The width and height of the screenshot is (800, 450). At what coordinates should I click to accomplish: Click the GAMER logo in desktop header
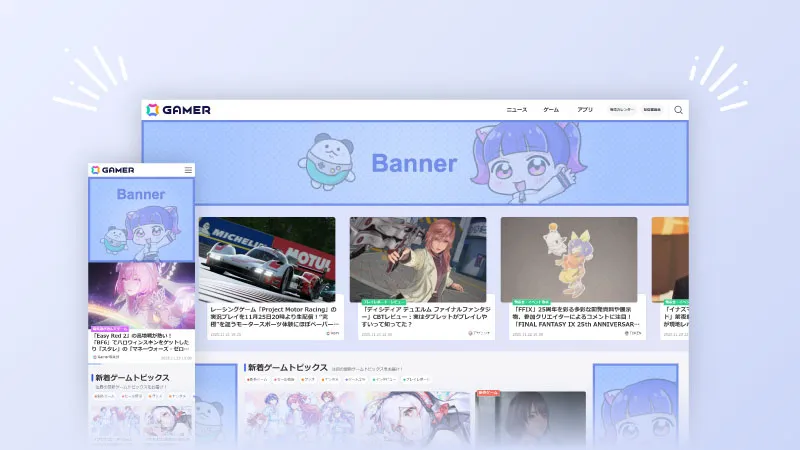click(x=179, y=110)
